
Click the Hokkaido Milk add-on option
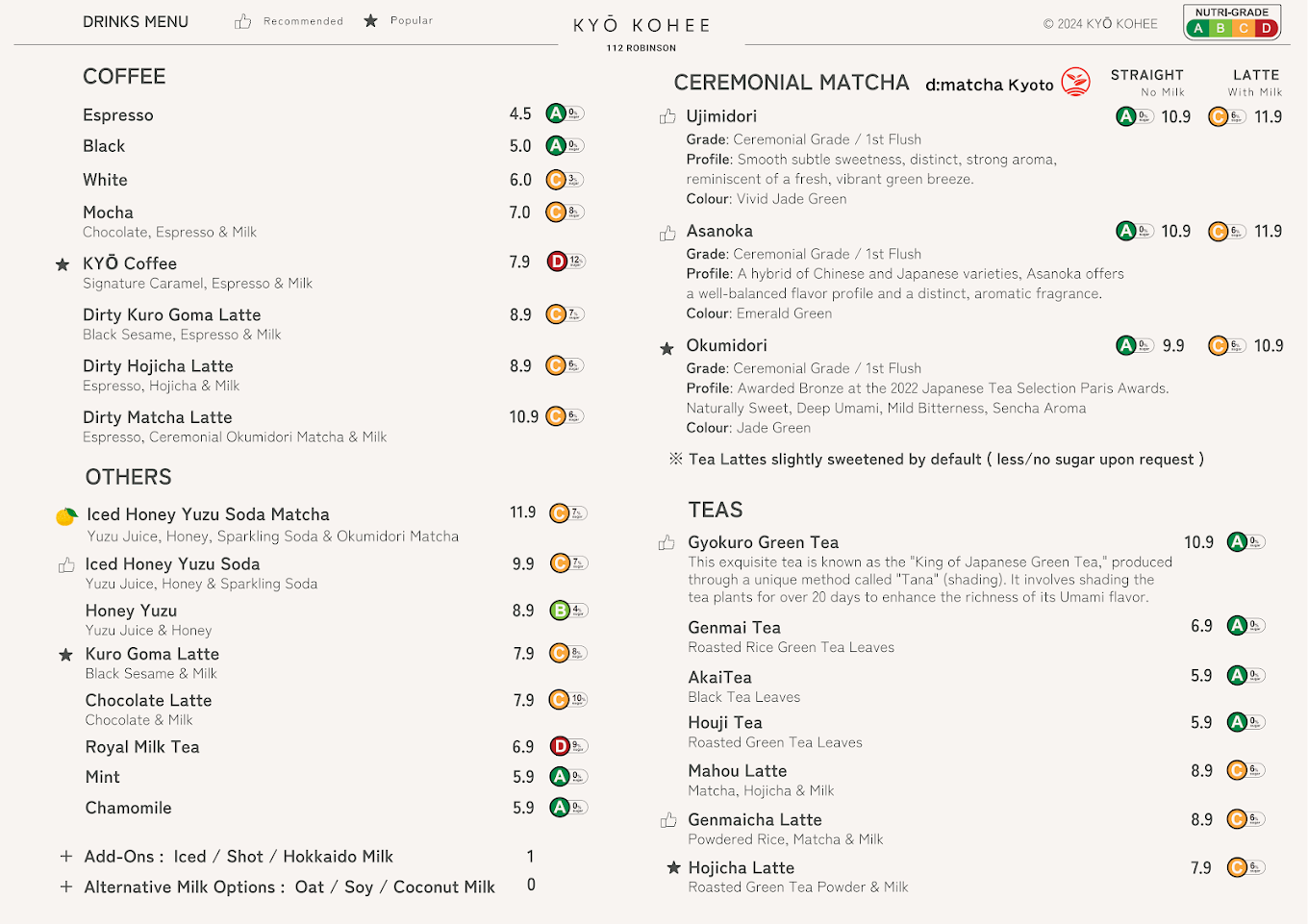click(338, 857)
